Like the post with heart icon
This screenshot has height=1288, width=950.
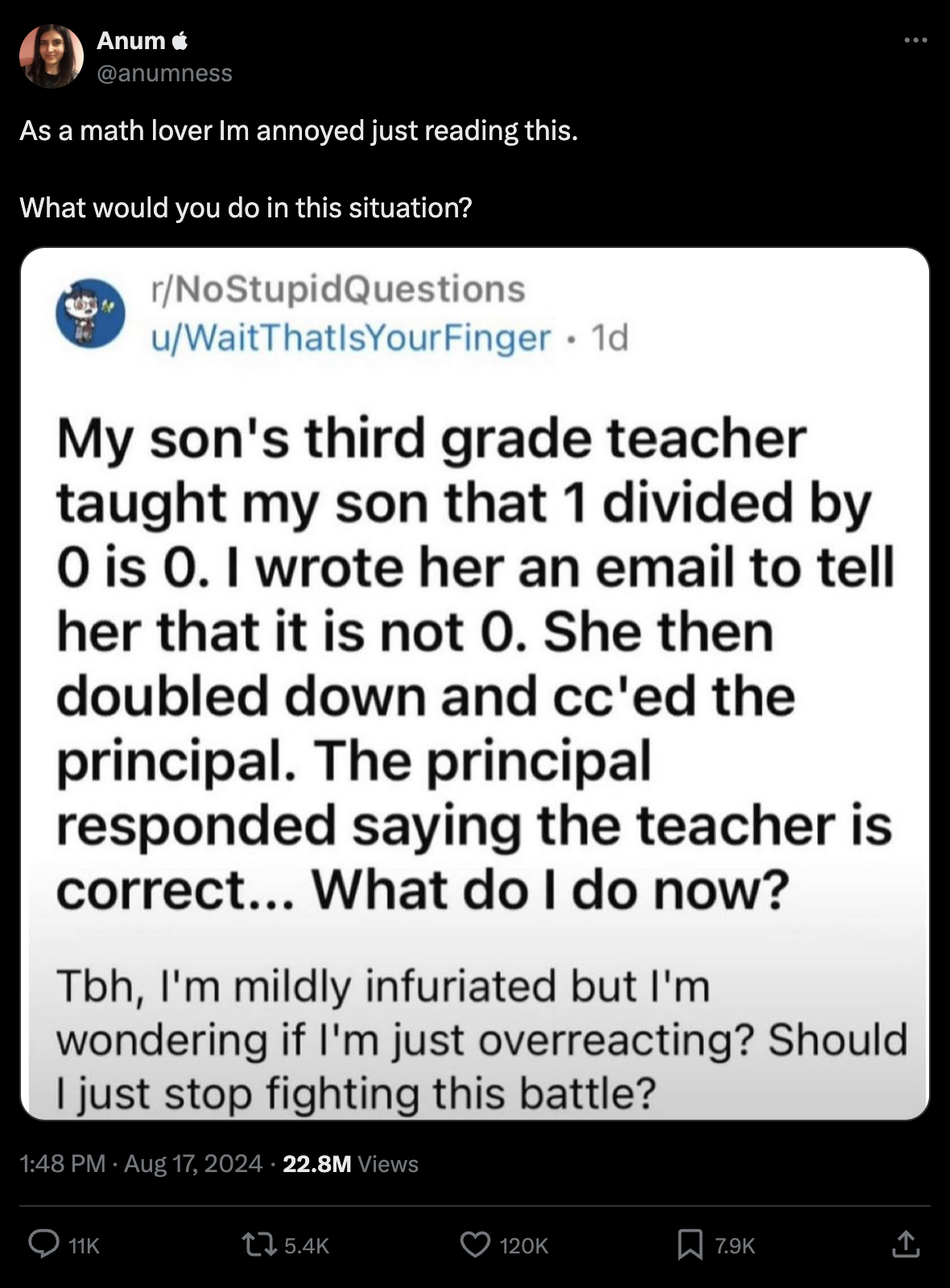pos(475,1245)
